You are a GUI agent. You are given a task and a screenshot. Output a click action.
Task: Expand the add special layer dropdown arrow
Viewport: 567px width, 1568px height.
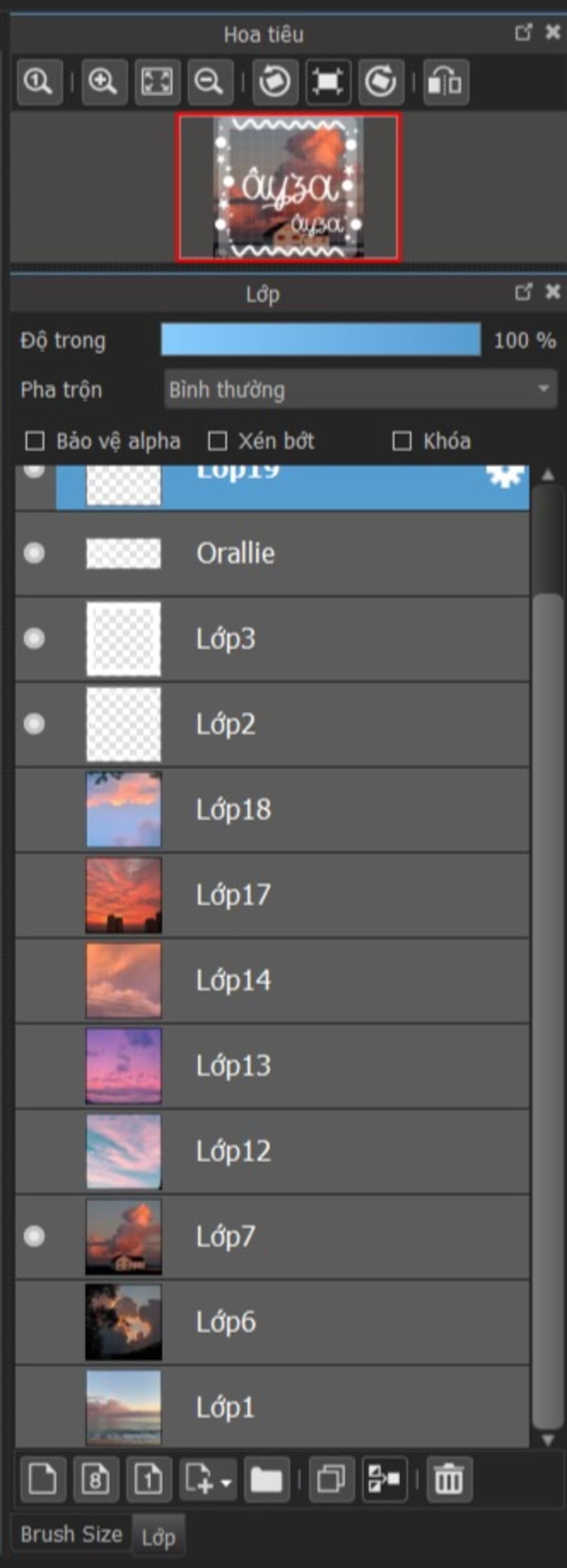click(226, 1480)
